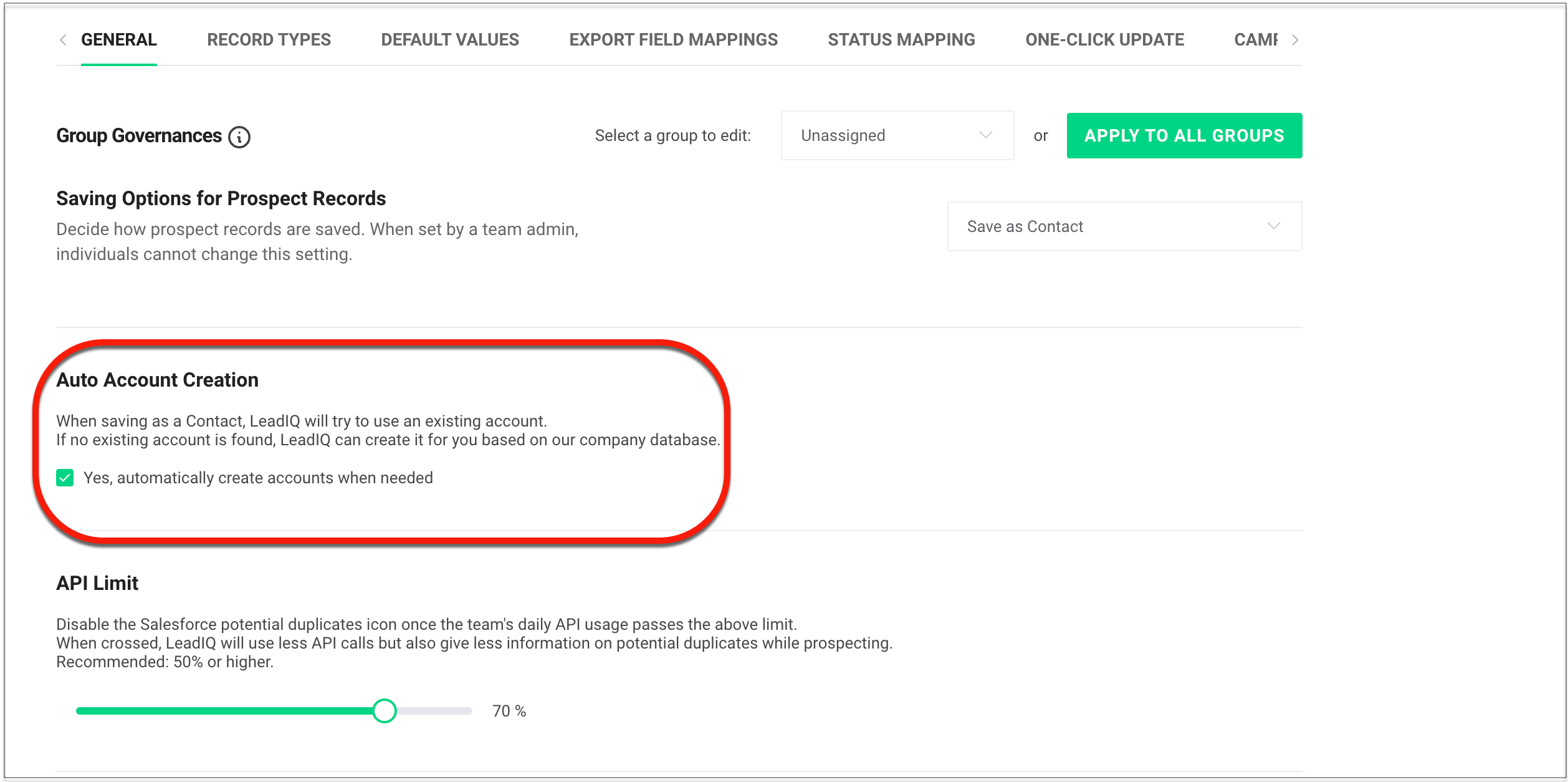This screenshot has width=1568, height=782.
Task: Select the General tab
Action: coord(119,40)
